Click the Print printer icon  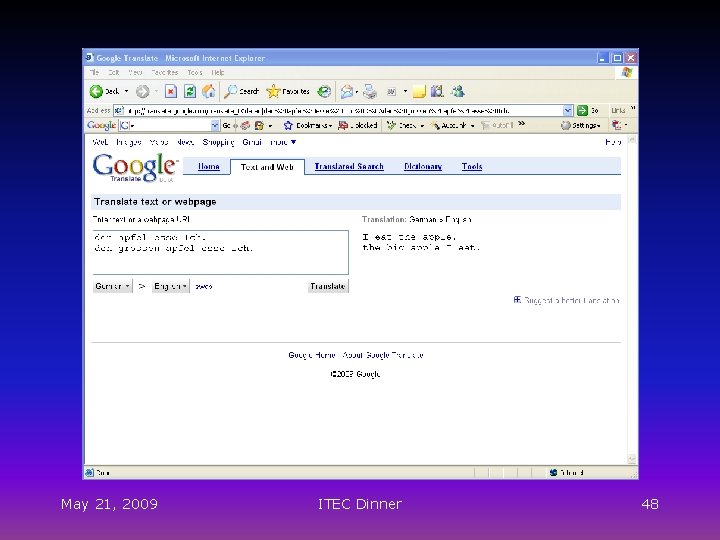coord(370,92)
